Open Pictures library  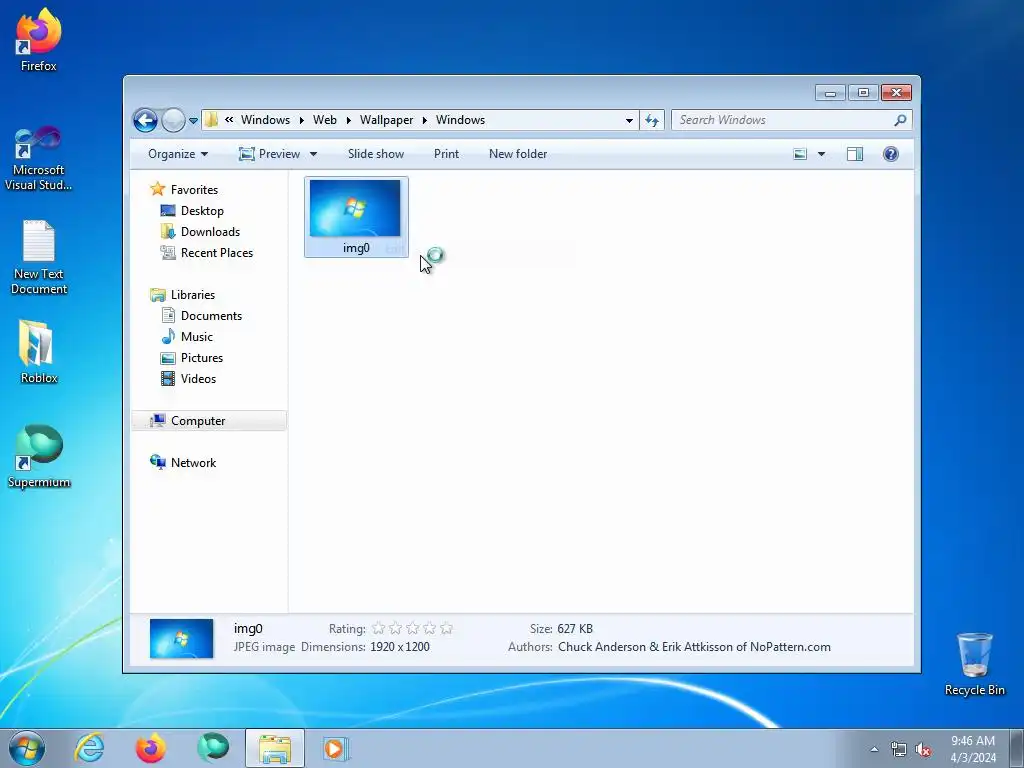[202, 358]
